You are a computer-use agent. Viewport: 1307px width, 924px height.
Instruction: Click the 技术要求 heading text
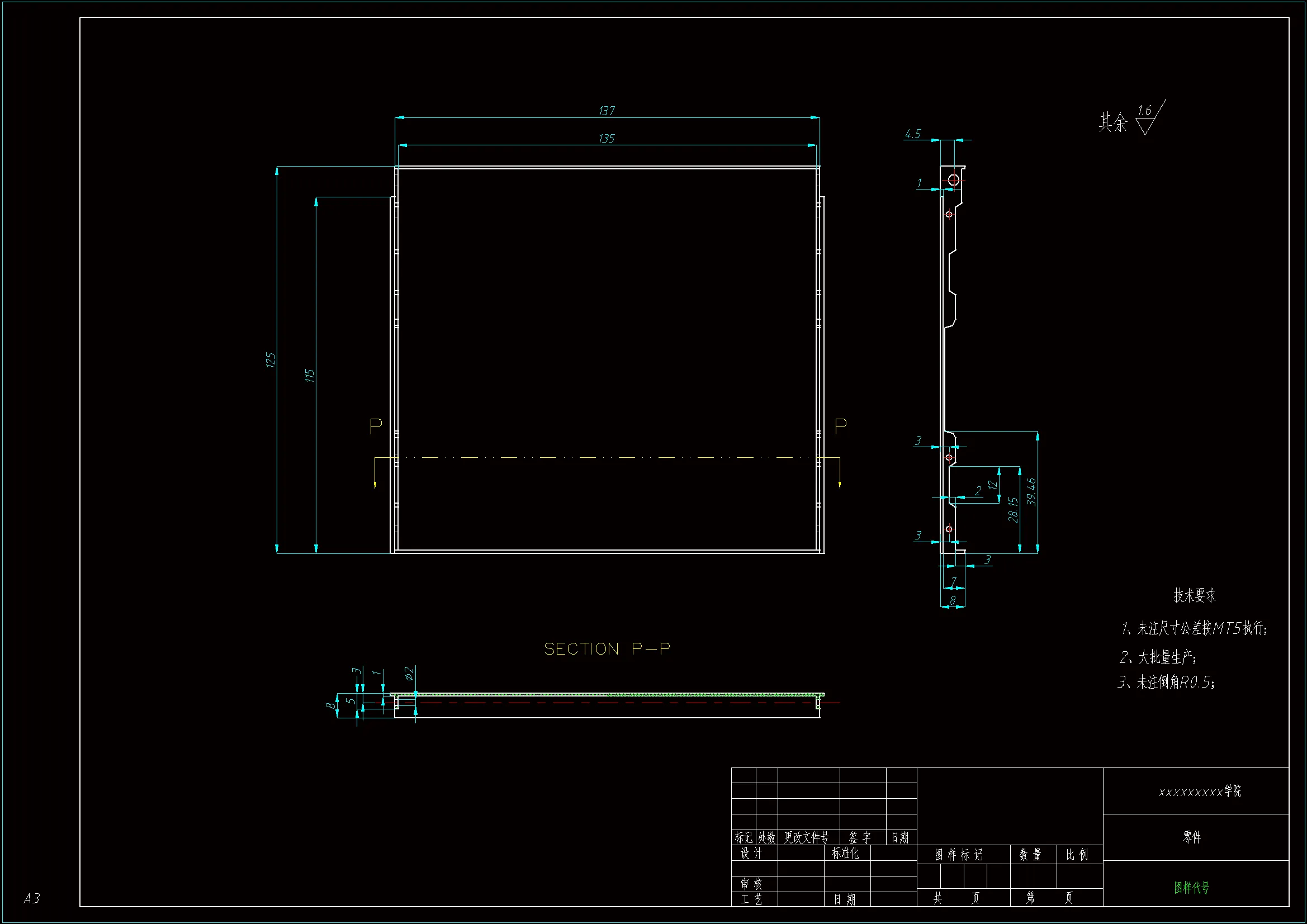tap(1194, 595)
